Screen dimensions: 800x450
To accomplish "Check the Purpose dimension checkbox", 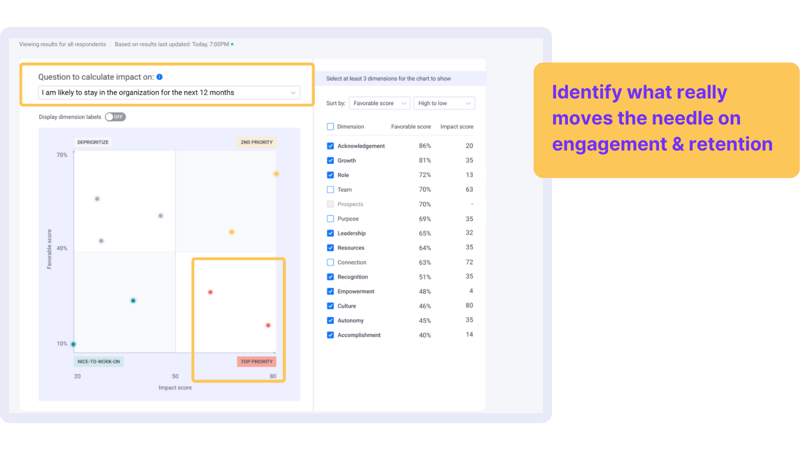I will (330, 219).
